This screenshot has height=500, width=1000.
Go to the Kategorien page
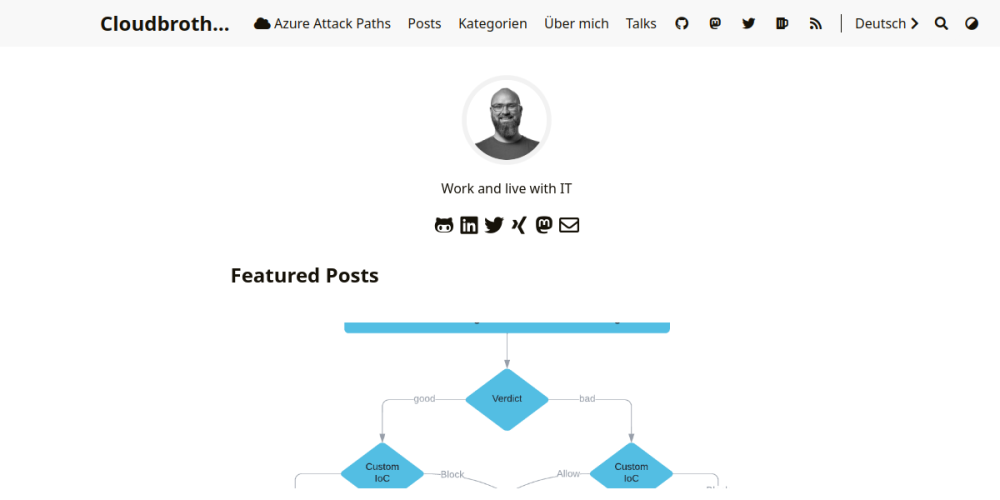pos(492,24)
